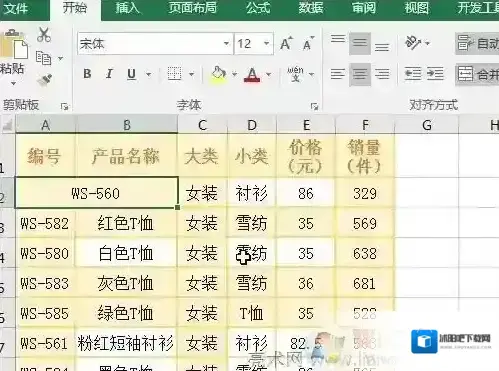Open the font size dropdown
This screenshot has height=371, width=499.
coord(266,43)
